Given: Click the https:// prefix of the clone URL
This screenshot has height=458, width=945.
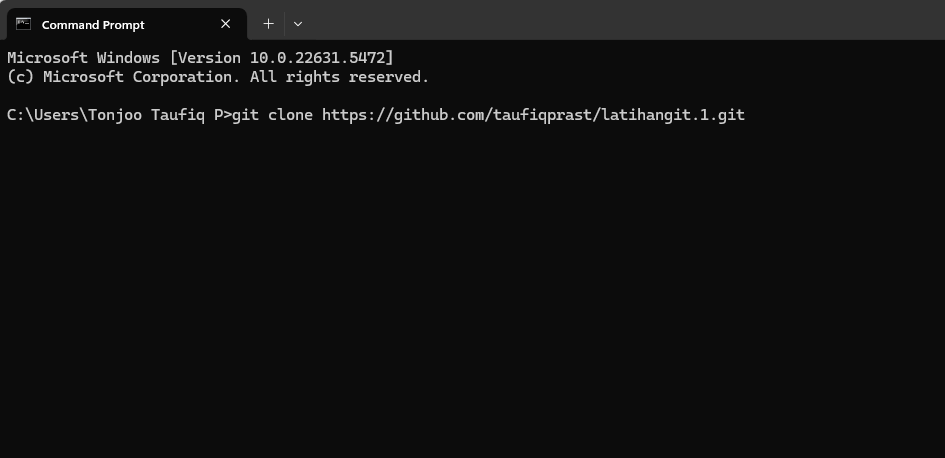Looking at the screenshot, I should pyautogui.click(x=357, y=114).
